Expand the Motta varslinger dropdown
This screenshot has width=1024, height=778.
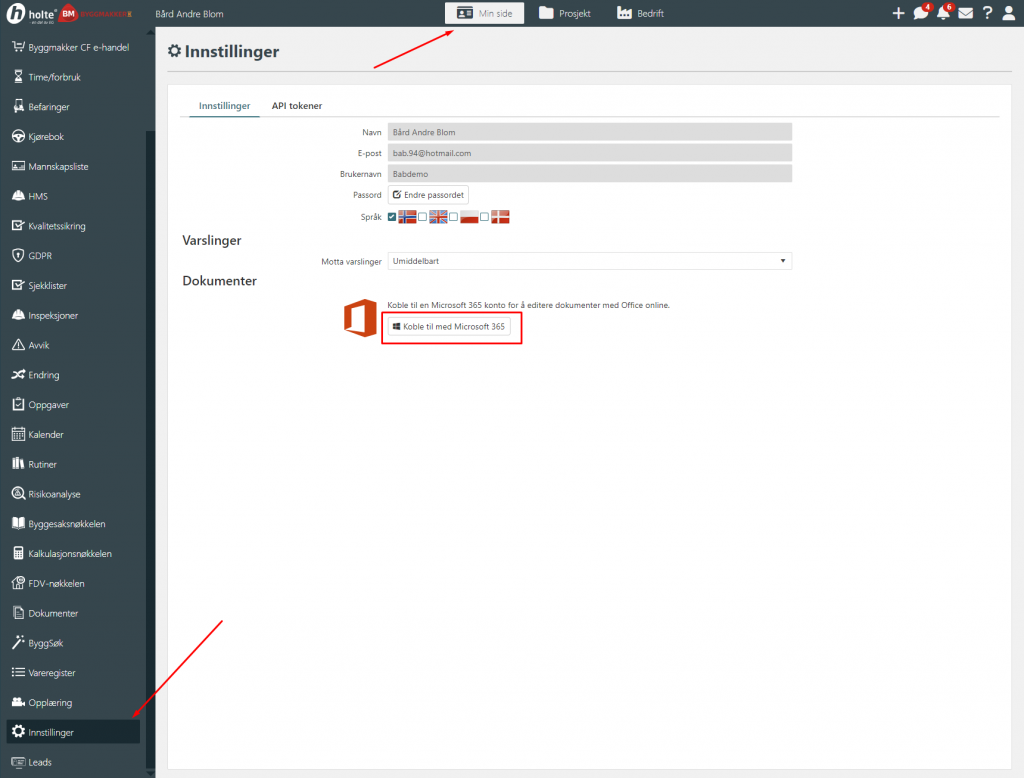click(589, 261)
